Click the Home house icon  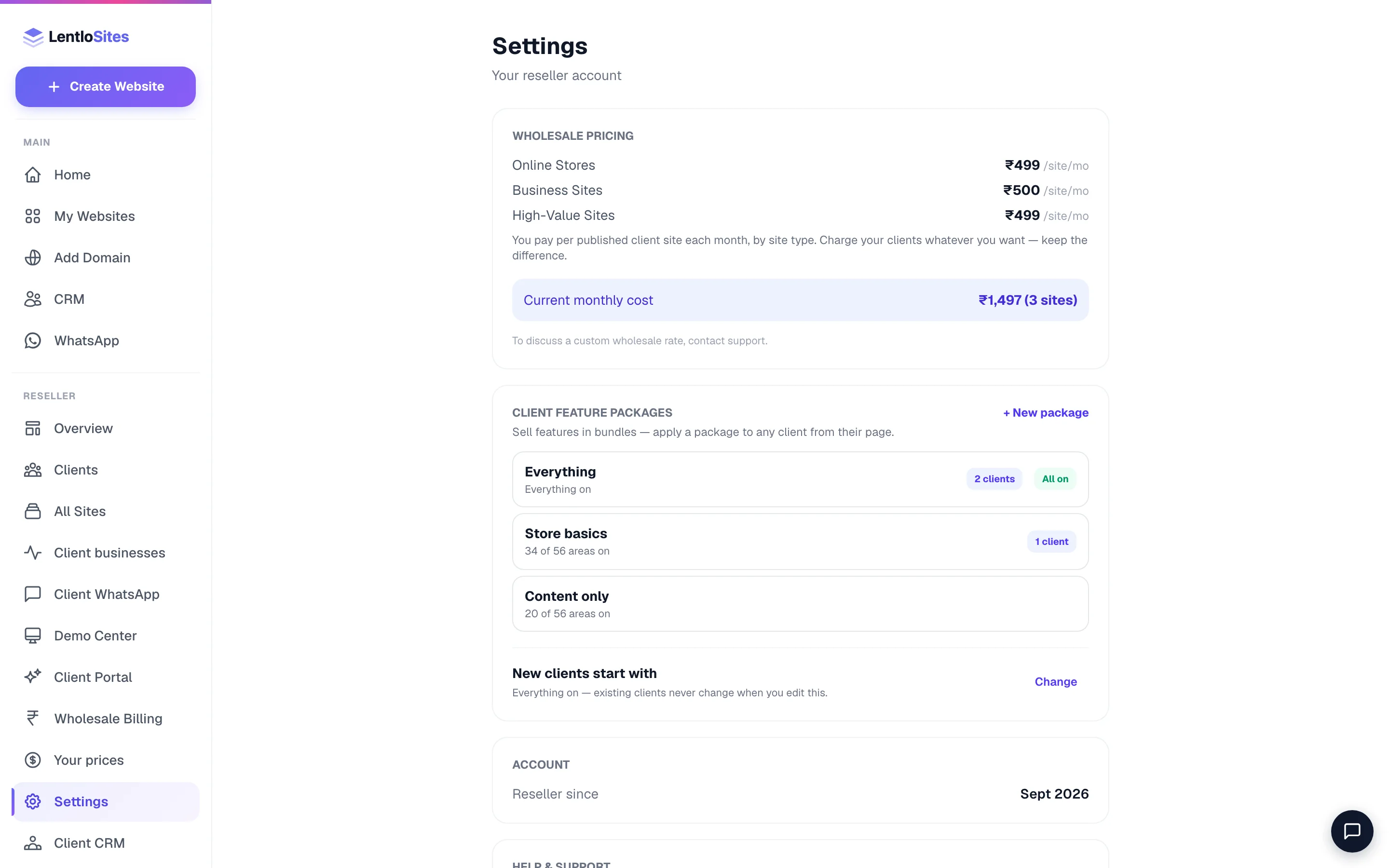point(33,175)
